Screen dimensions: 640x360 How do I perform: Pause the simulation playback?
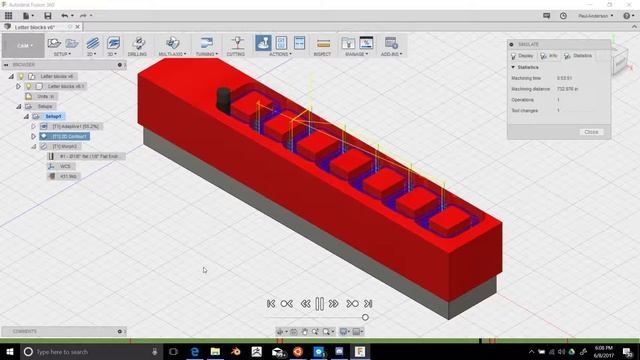tap(320, 304)
